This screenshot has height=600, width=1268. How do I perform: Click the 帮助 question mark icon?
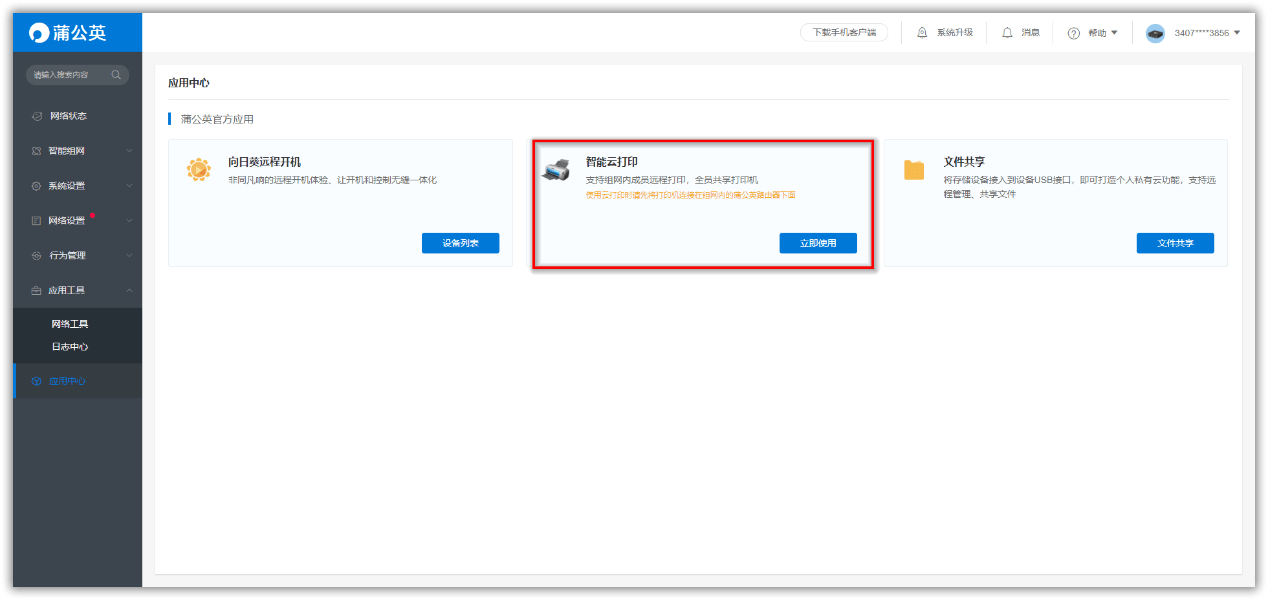(1074, 33)
